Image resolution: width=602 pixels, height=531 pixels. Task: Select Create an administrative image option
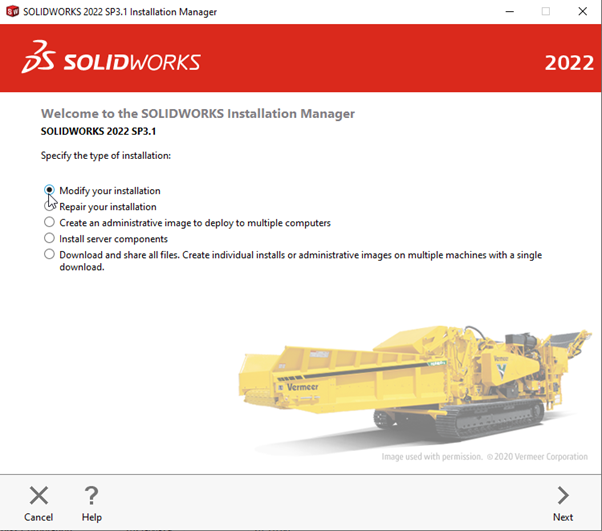pyautogui.click(x=50, y=223)
